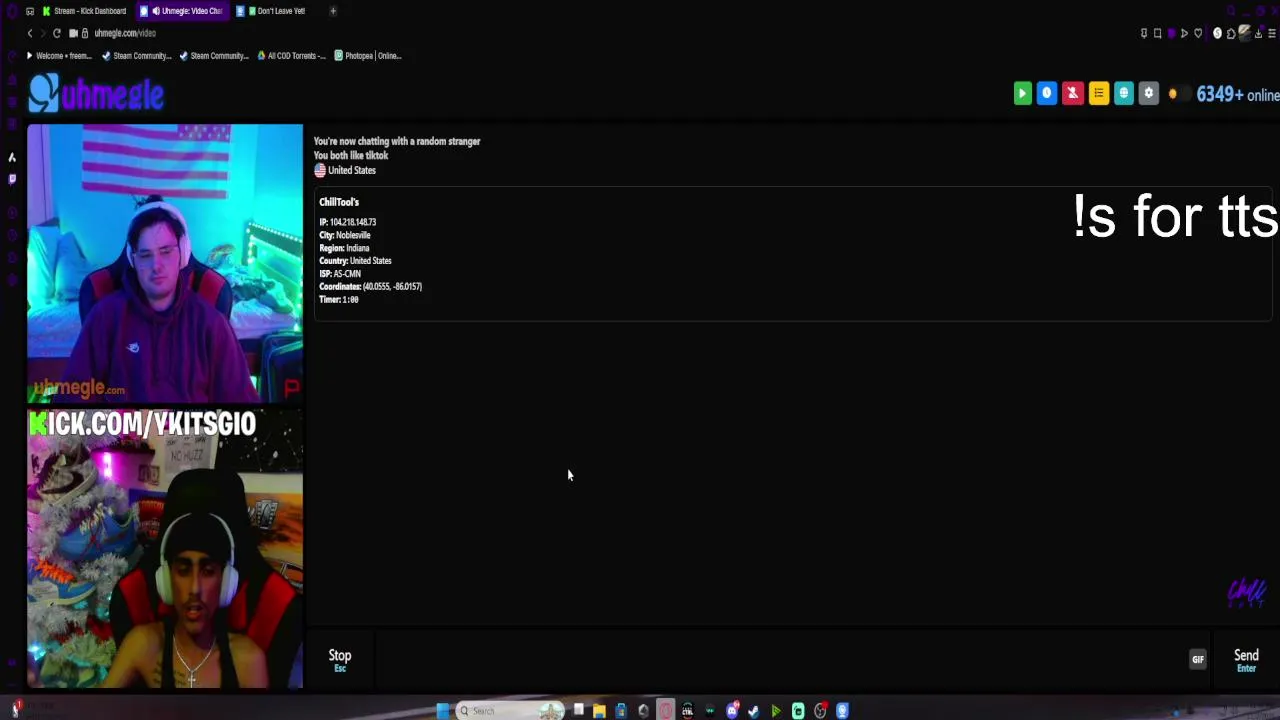Open the extensions puzzle icon
This screenshot has height=720, width=1280.
pyautogui.click(x=1231, y=33)
